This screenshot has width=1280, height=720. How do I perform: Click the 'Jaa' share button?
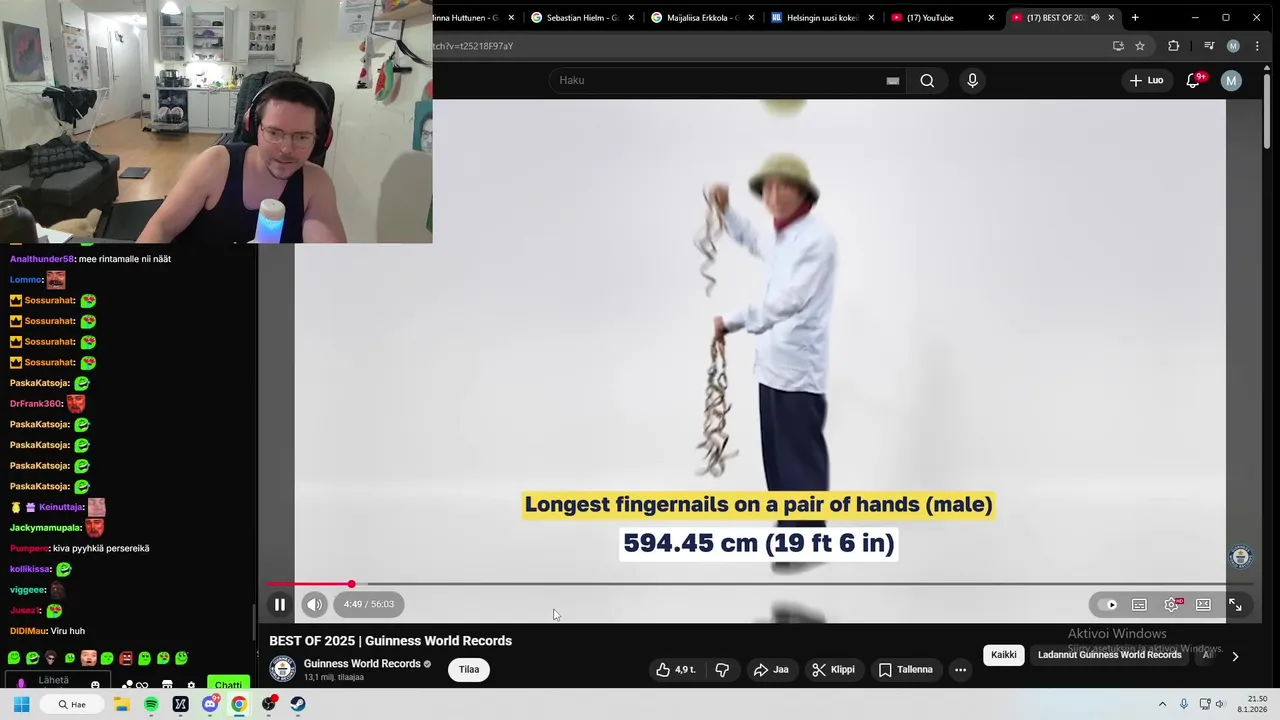click(771, 670)
